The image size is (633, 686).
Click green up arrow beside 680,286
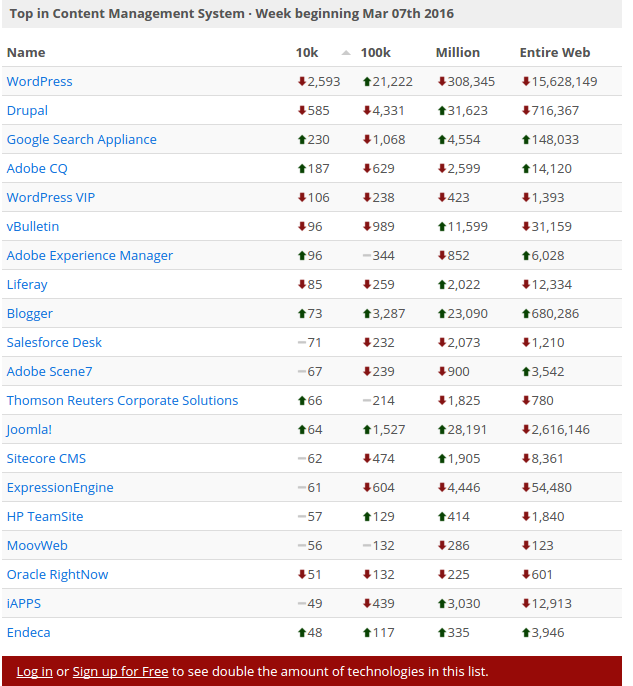[526, 313]
